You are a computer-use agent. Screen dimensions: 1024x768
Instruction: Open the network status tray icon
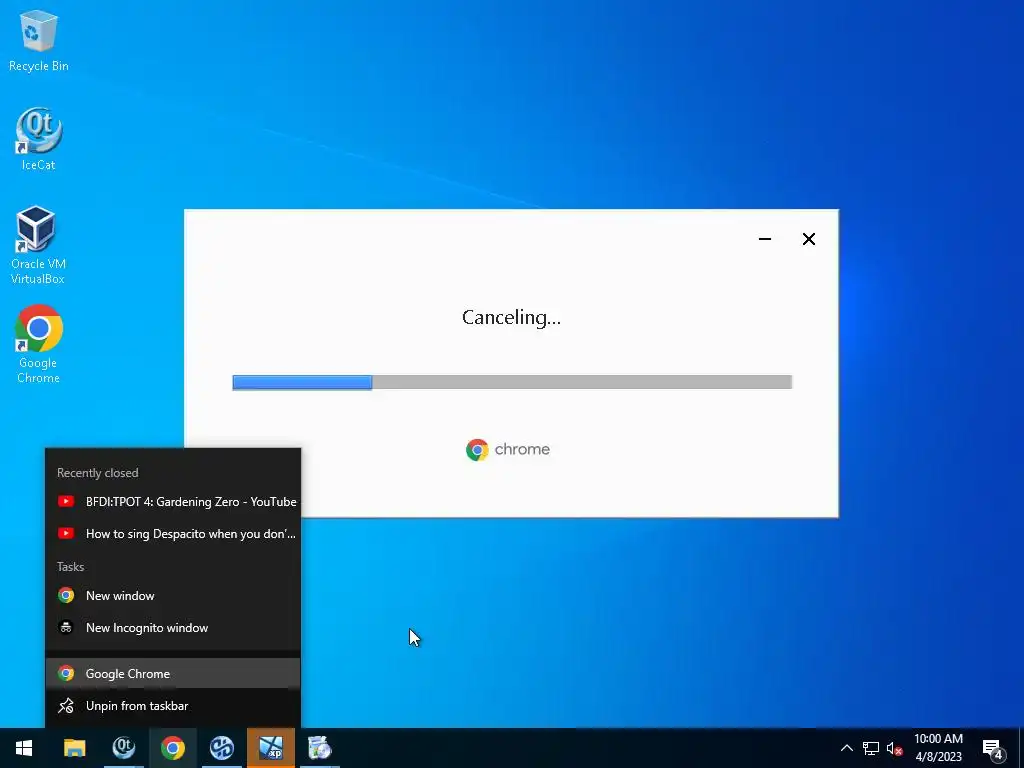871,748
